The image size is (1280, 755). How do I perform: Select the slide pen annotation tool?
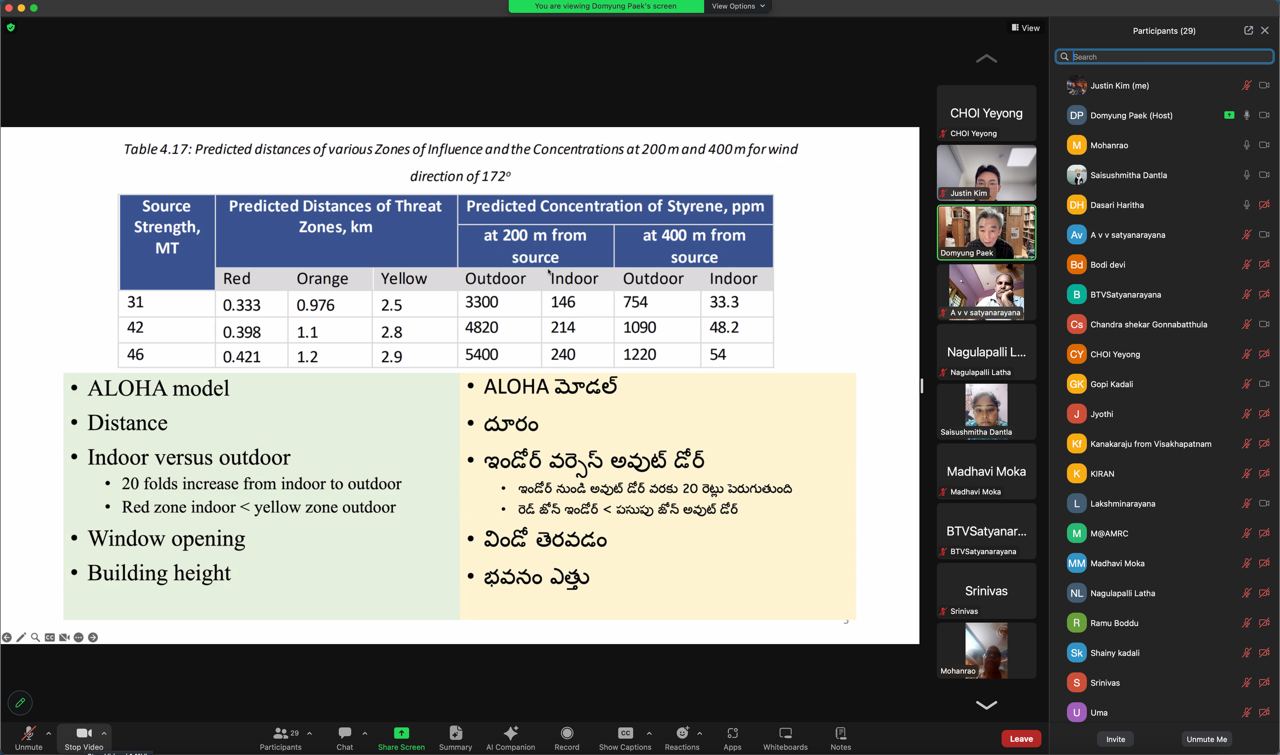(x=21, y=637)
